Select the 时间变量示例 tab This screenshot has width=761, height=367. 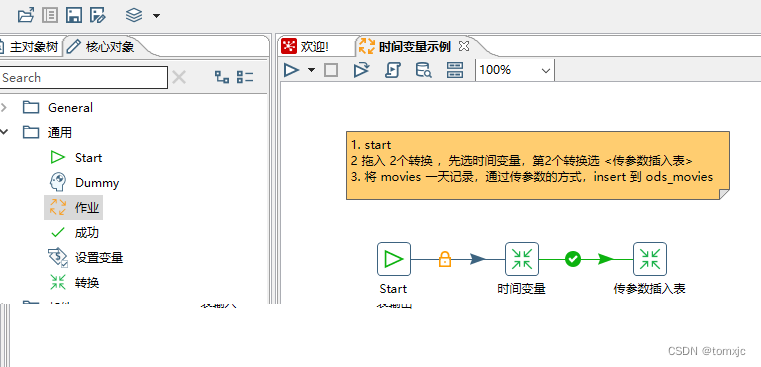(x=406, y=47)
